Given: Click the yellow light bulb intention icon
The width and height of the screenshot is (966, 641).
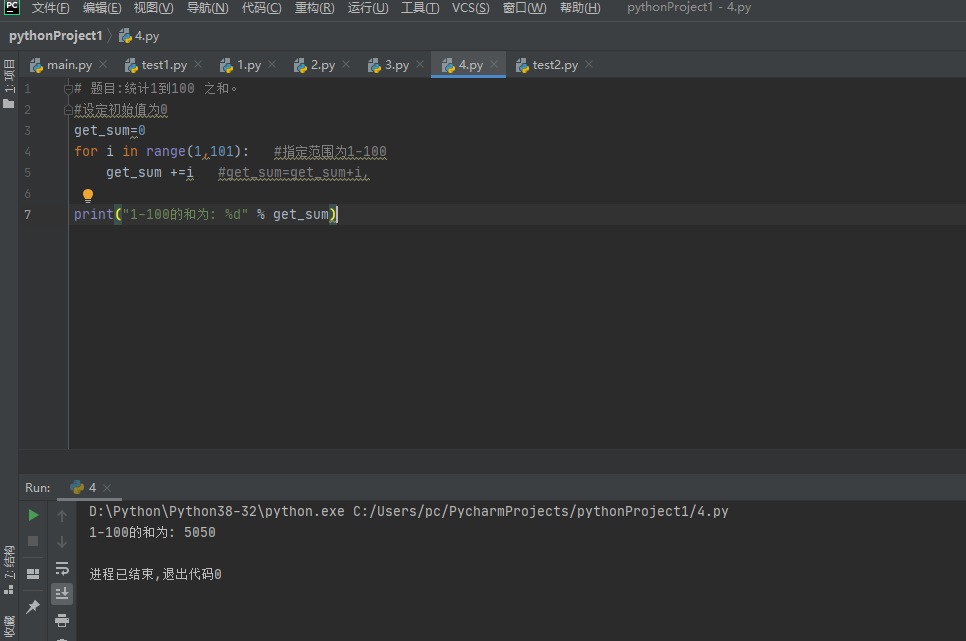Looking at the screenshot, I should tap(88, 196).
